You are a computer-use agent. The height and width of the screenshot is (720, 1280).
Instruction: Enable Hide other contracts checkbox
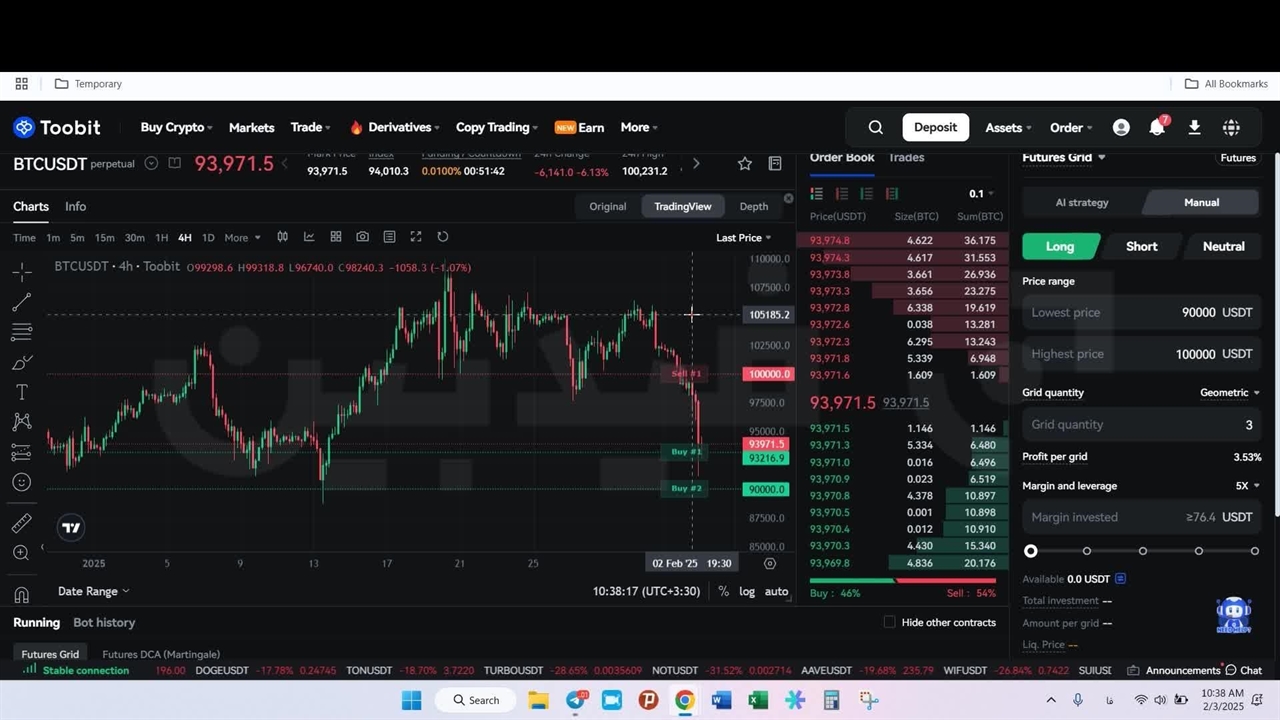tap(889, 622)
